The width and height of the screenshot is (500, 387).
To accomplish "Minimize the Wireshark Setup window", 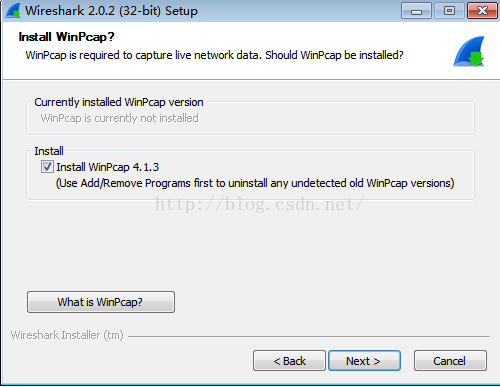I will click(416, 11).
